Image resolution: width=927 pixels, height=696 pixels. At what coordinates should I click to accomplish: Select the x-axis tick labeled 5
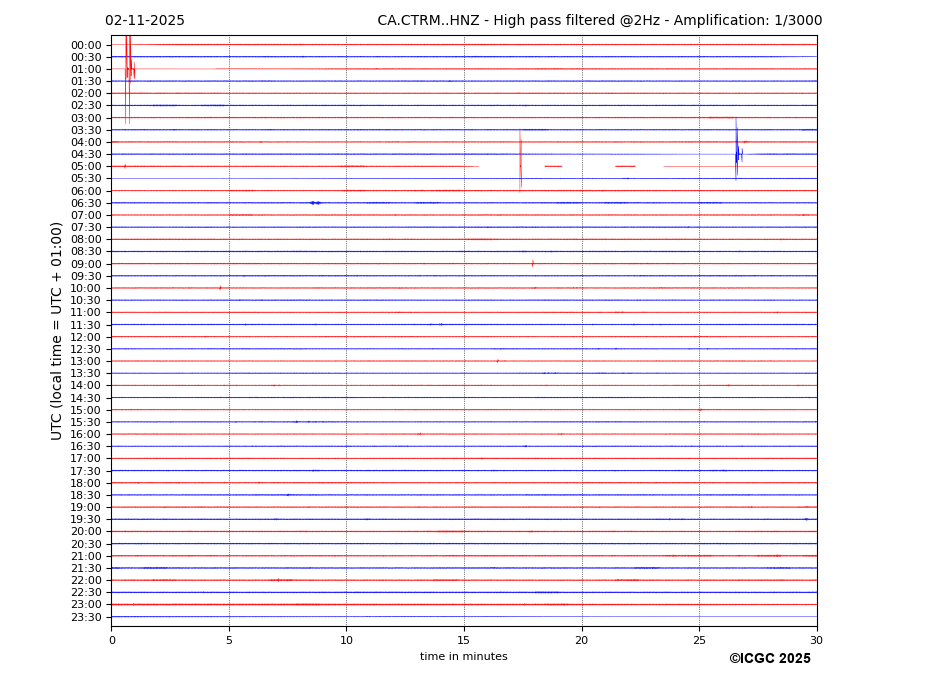[229, 640]
